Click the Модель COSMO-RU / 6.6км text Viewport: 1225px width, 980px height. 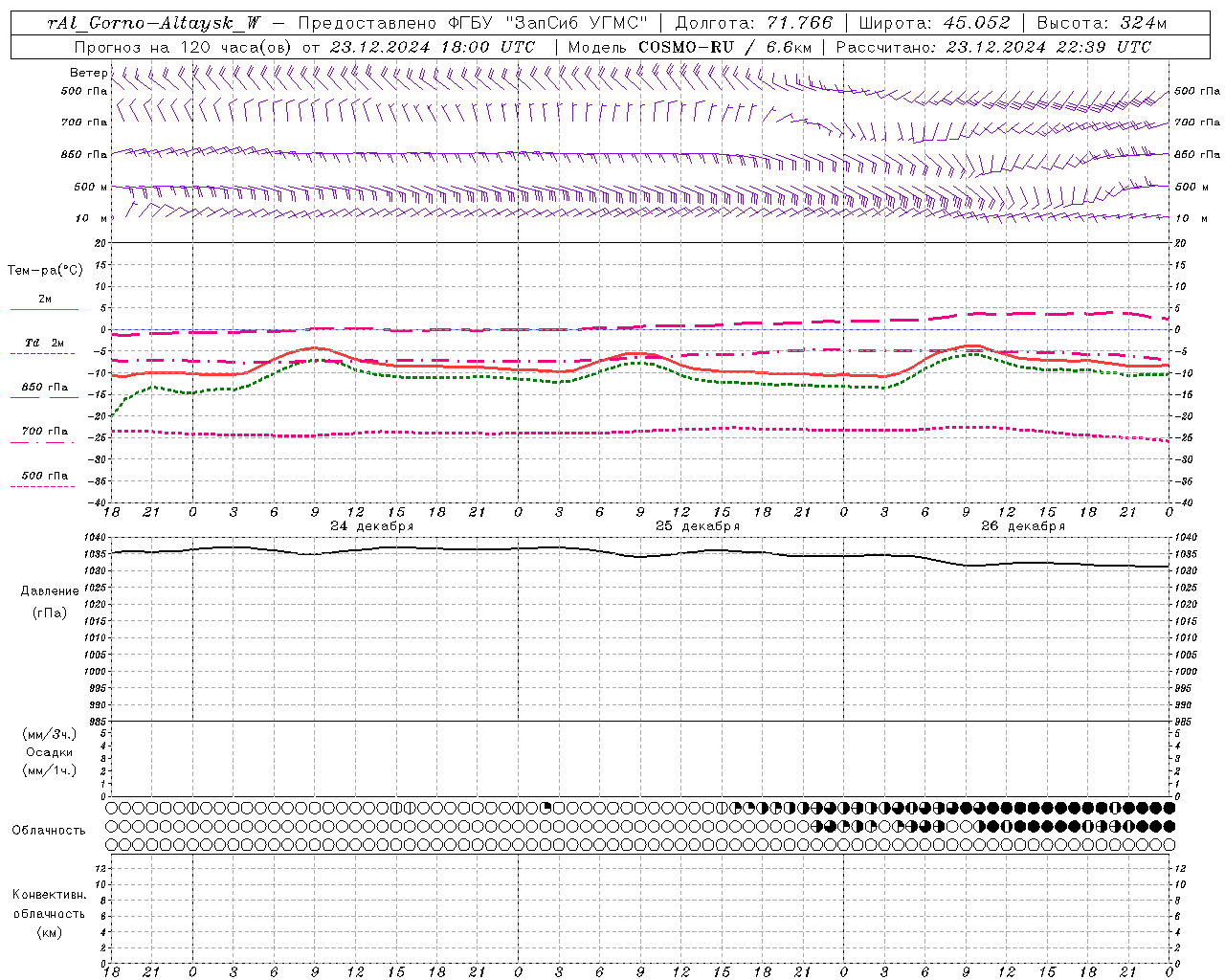690,47
